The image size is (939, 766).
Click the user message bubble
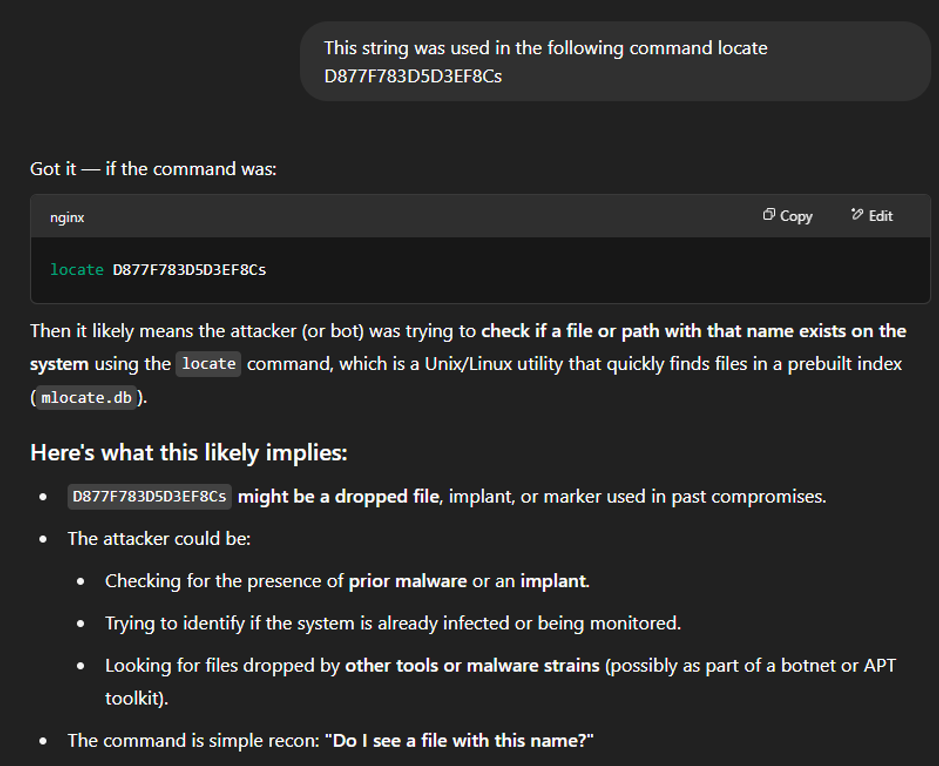(x=614, y=62)
